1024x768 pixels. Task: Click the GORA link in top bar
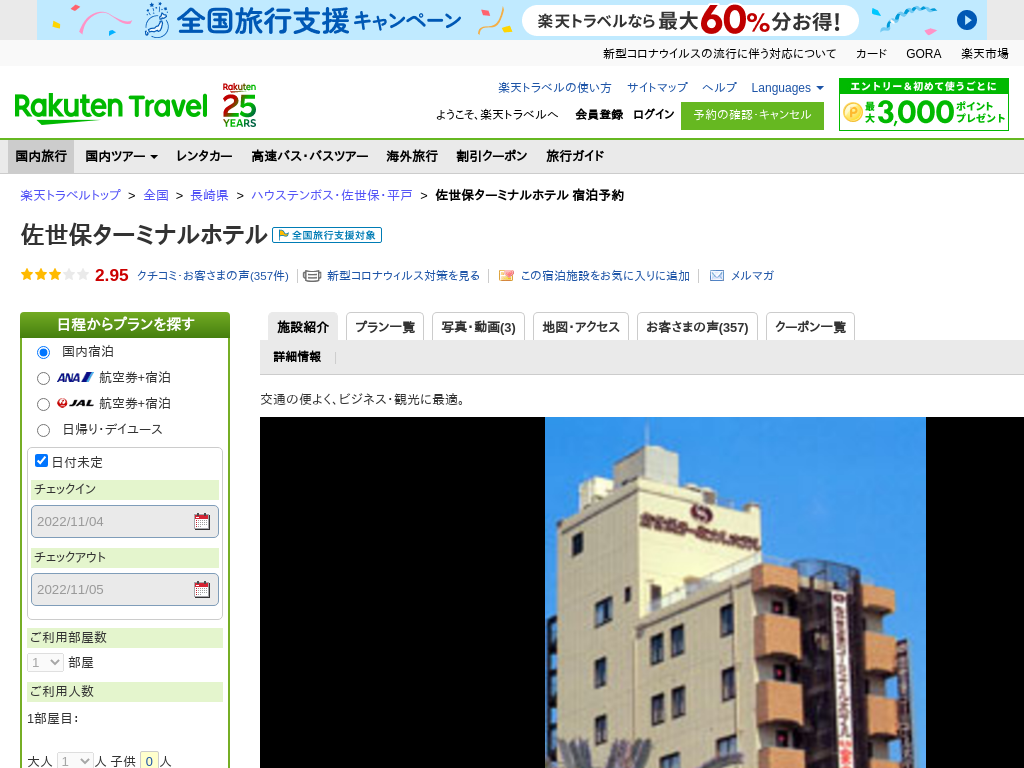coord(923,54)
